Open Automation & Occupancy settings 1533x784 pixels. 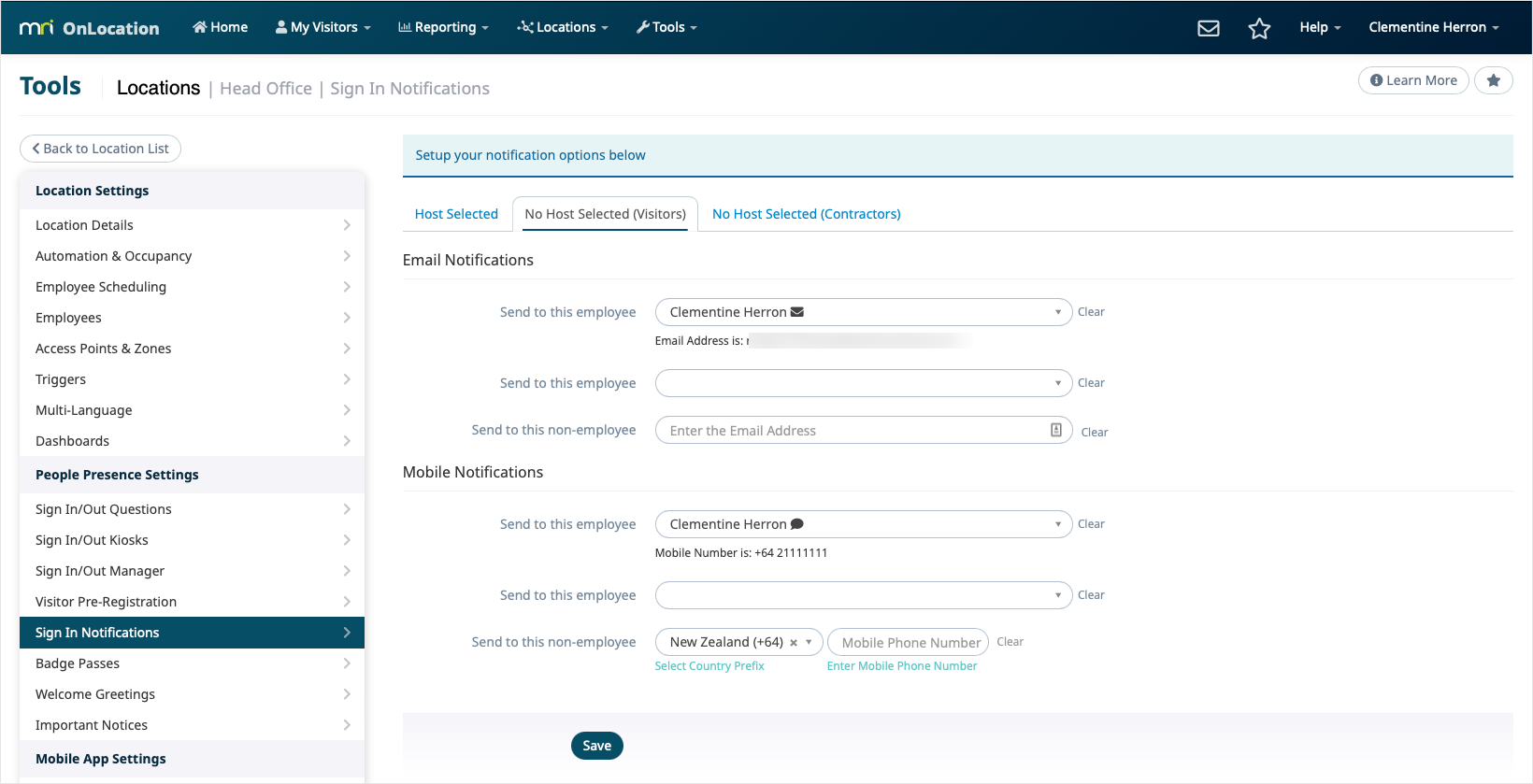[192, 256]
